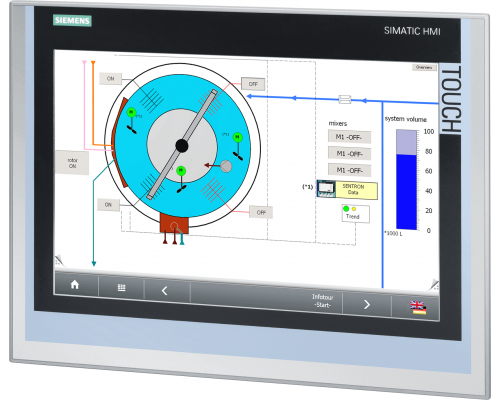Click the gray valve circle near the center
Viewport: 500px width, 400px height.
pyautogui.click(x=226, y=166)
